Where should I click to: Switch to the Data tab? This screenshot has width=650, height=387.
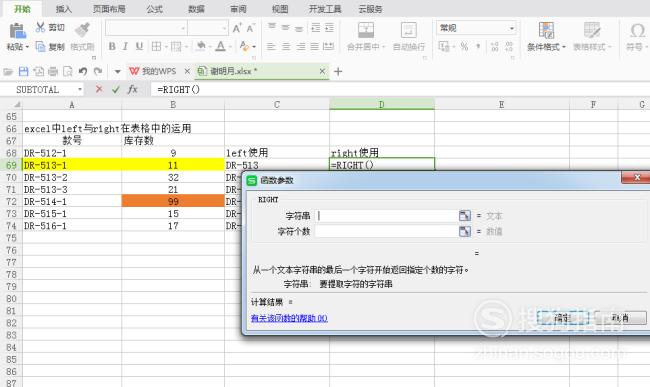coord(196,9)
